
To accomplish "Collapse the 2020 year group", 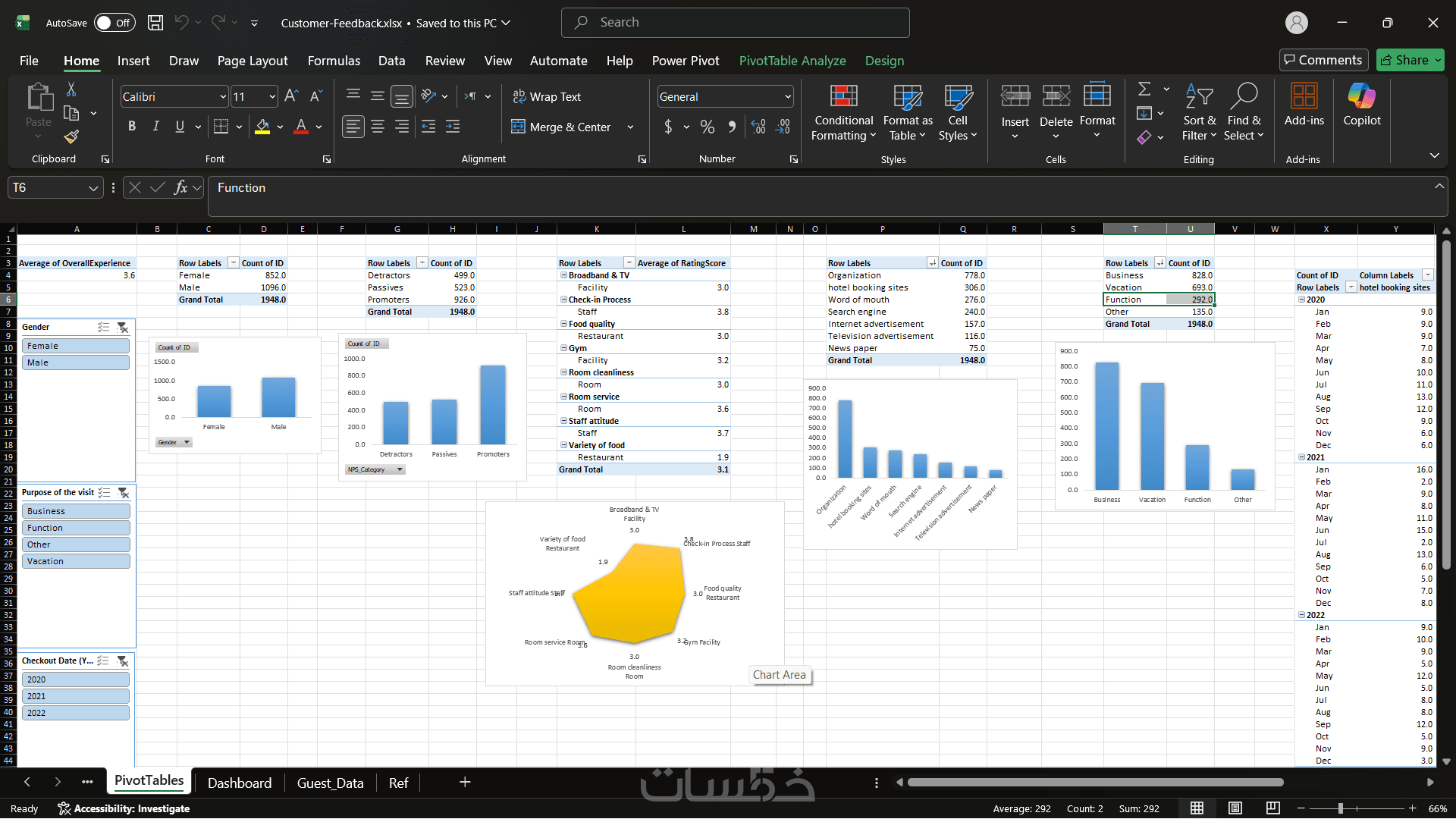I will 1301,300.
